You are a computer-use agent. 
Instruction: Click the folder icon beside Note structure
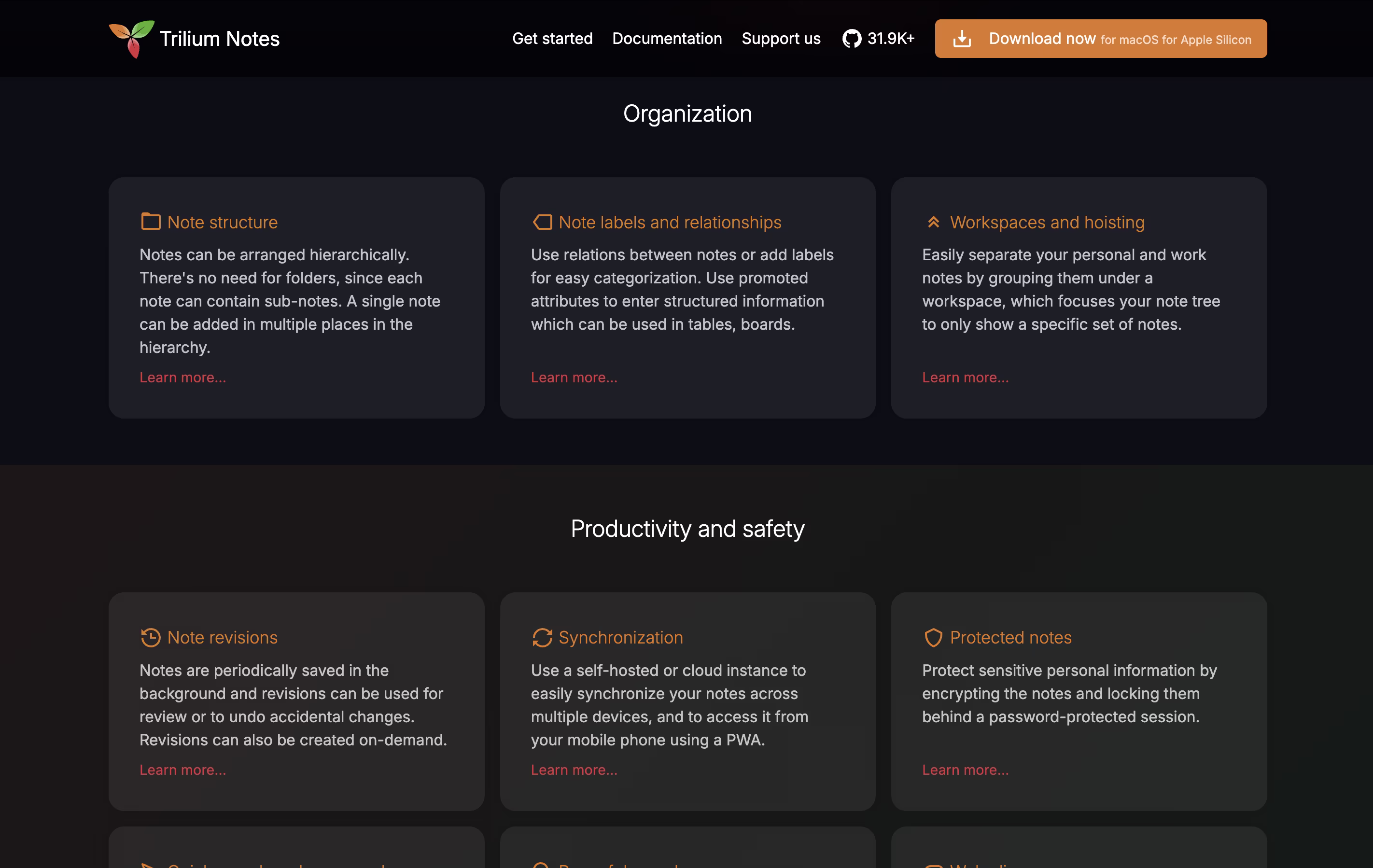tap(151, 222)
